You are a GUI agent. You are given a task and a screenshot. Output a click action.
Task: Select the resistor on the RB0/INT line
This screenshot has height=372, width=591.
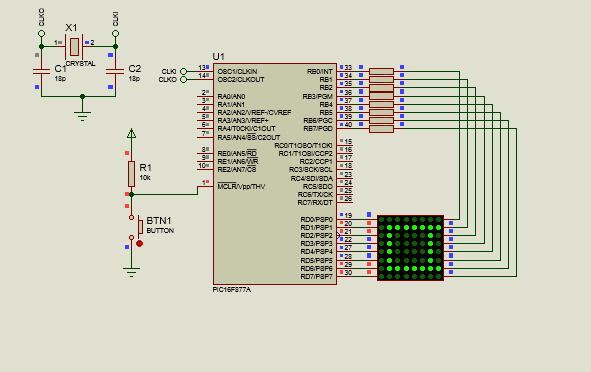click(381, 71)
